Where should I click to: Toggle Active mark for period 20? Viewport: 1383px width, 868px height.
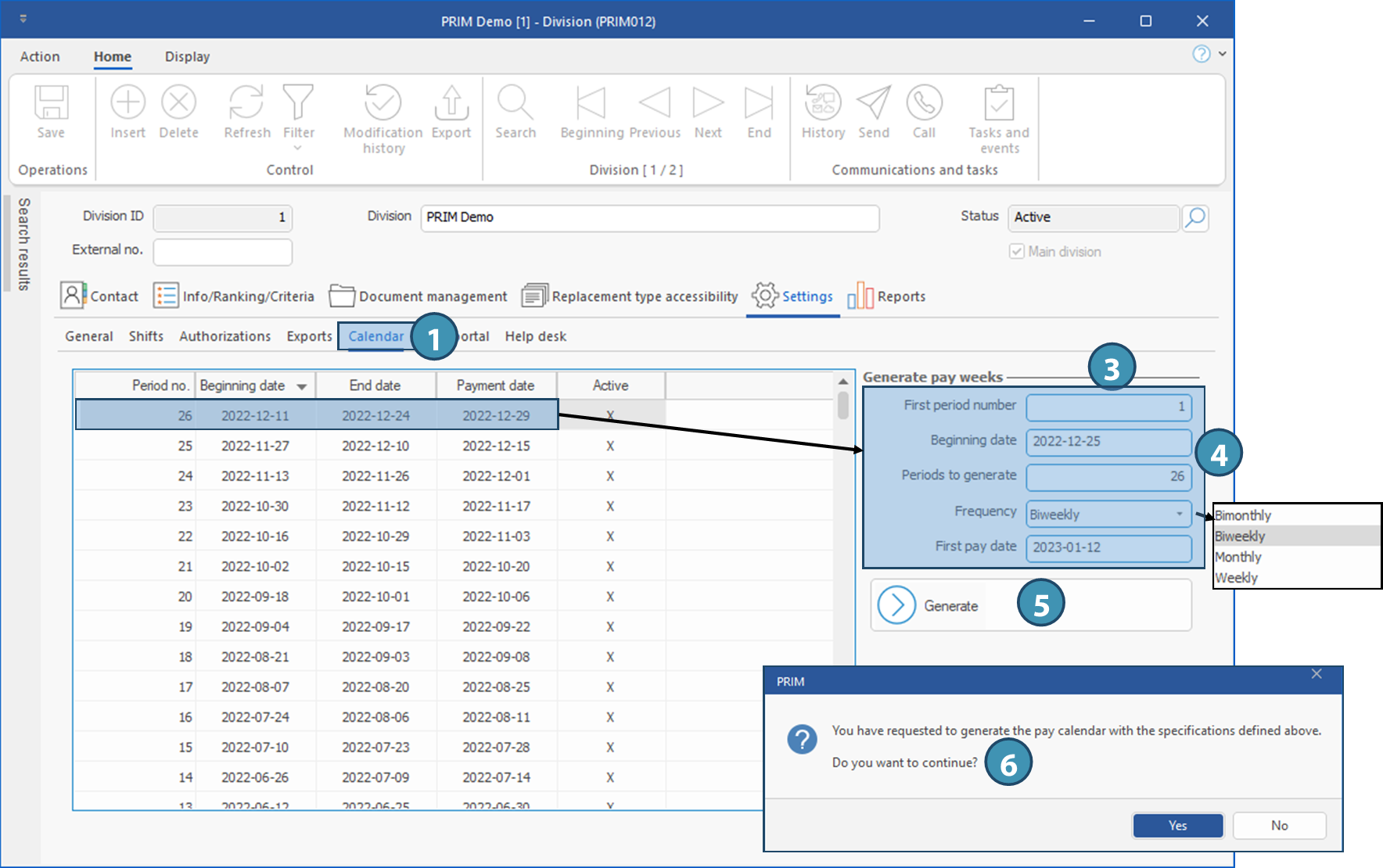tap(610, 597)
